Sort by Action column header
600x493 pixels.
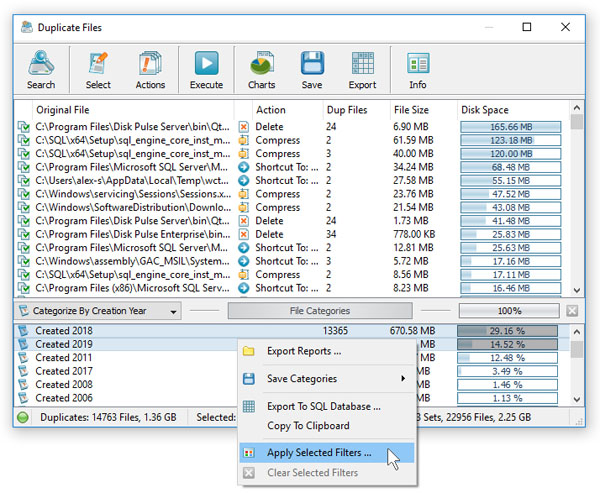point(288,110)
